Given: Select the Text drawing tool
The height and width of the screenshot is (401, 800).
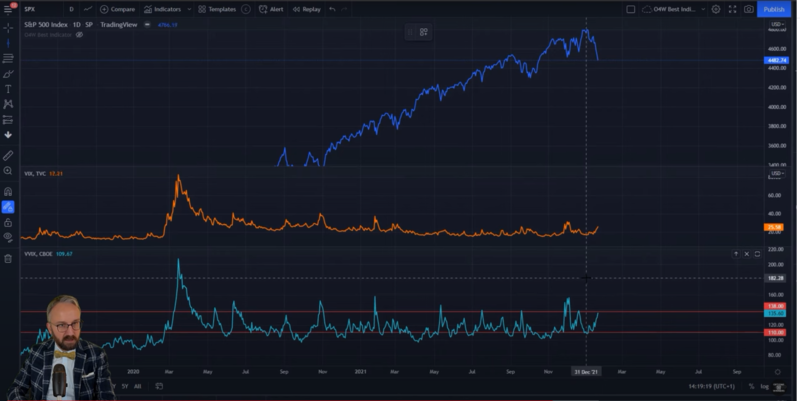Looking at the screenshot, I should tap(8, 89).
